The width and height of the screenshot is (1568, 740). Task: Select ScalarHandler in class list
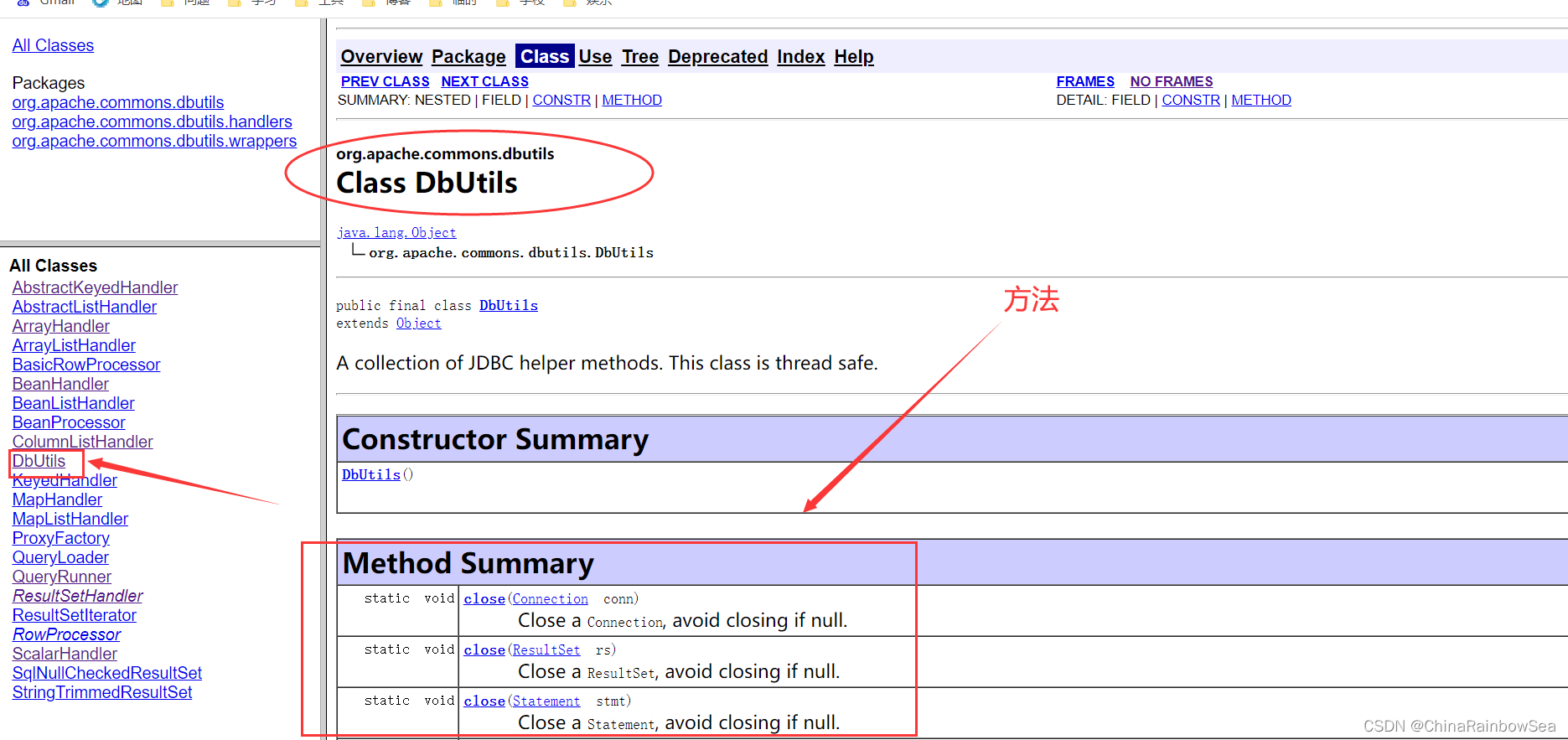click(x=65, y=654)
